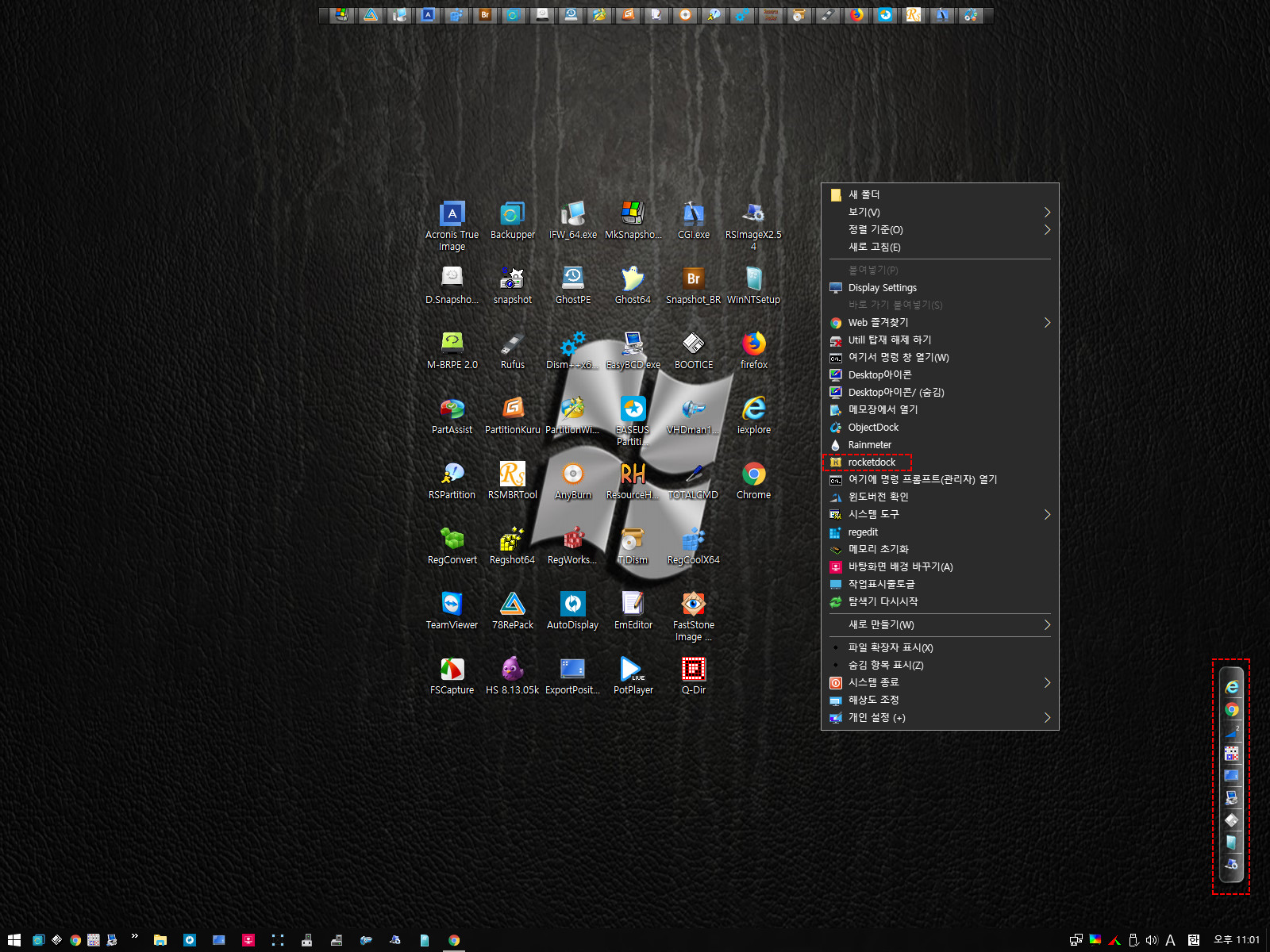Viewport: 1270px width, 952px height.
Task: Open Internet Explorer in side dock
Action: 1232,687
